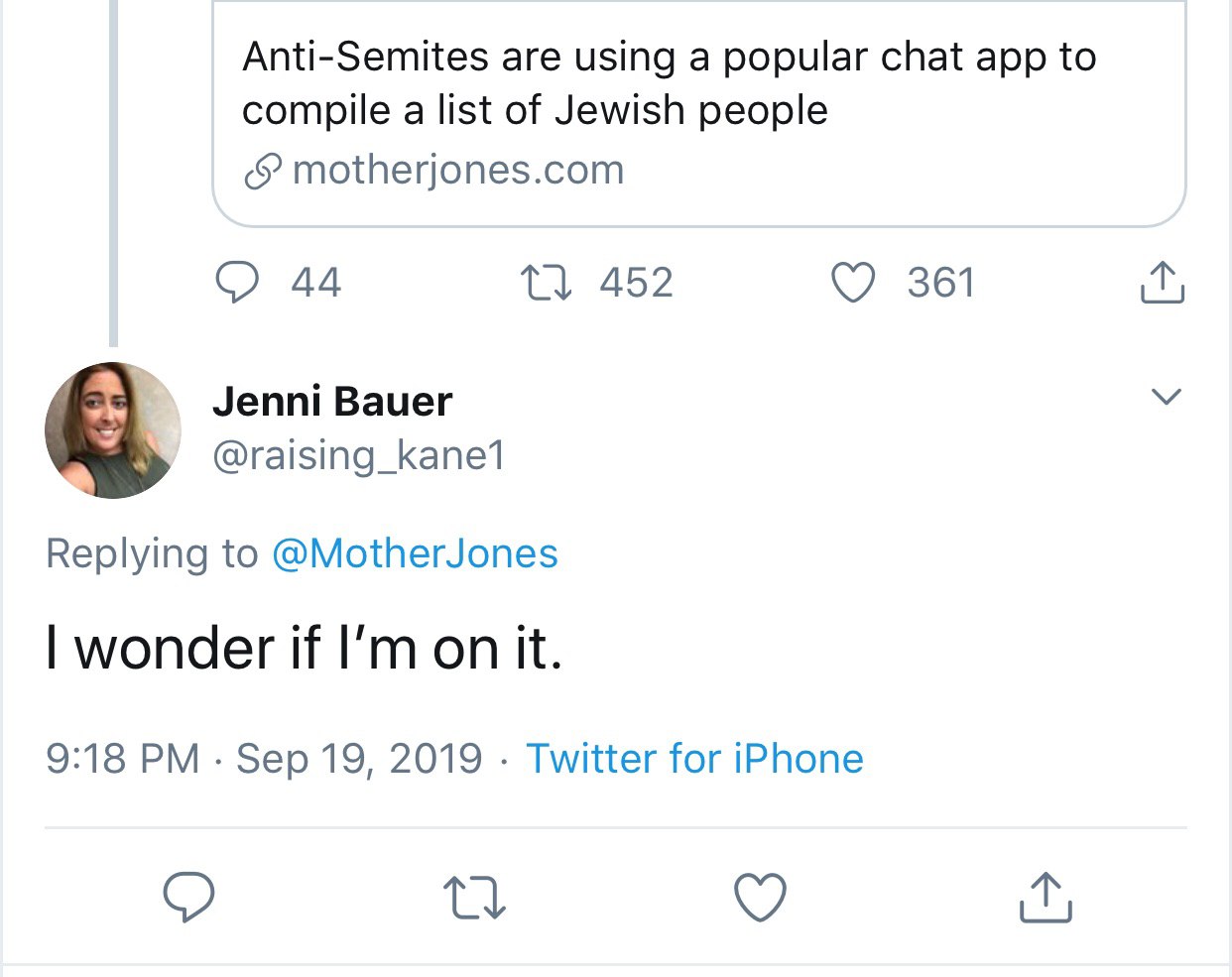Like the Mother Jones tweet with 361 likes
Image resolution: width=1232 pixels, height=977 pixels.
click(853, 283)
